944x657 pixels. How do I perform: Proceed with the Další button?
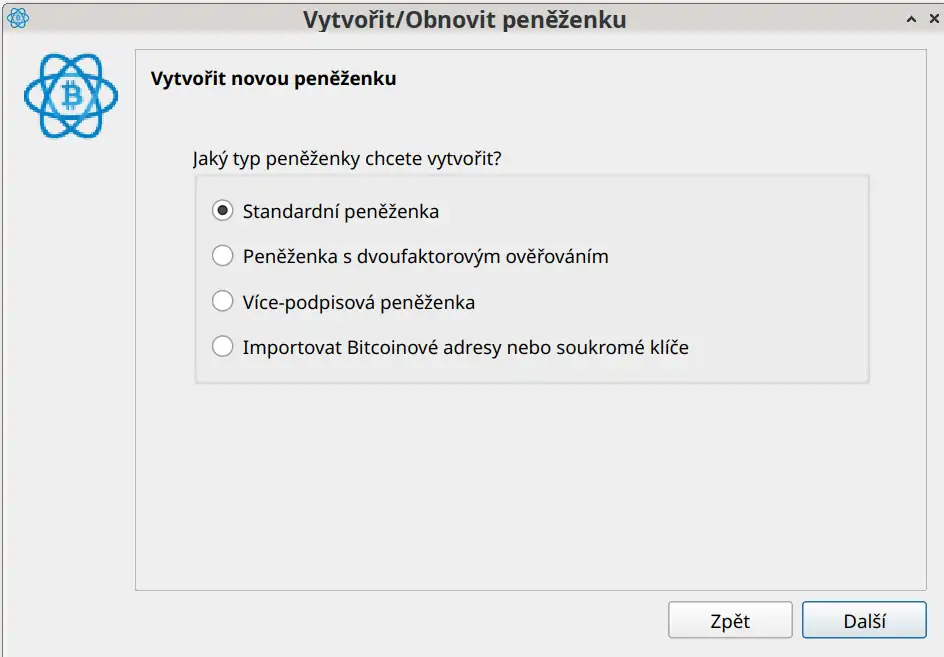(864, 620)
